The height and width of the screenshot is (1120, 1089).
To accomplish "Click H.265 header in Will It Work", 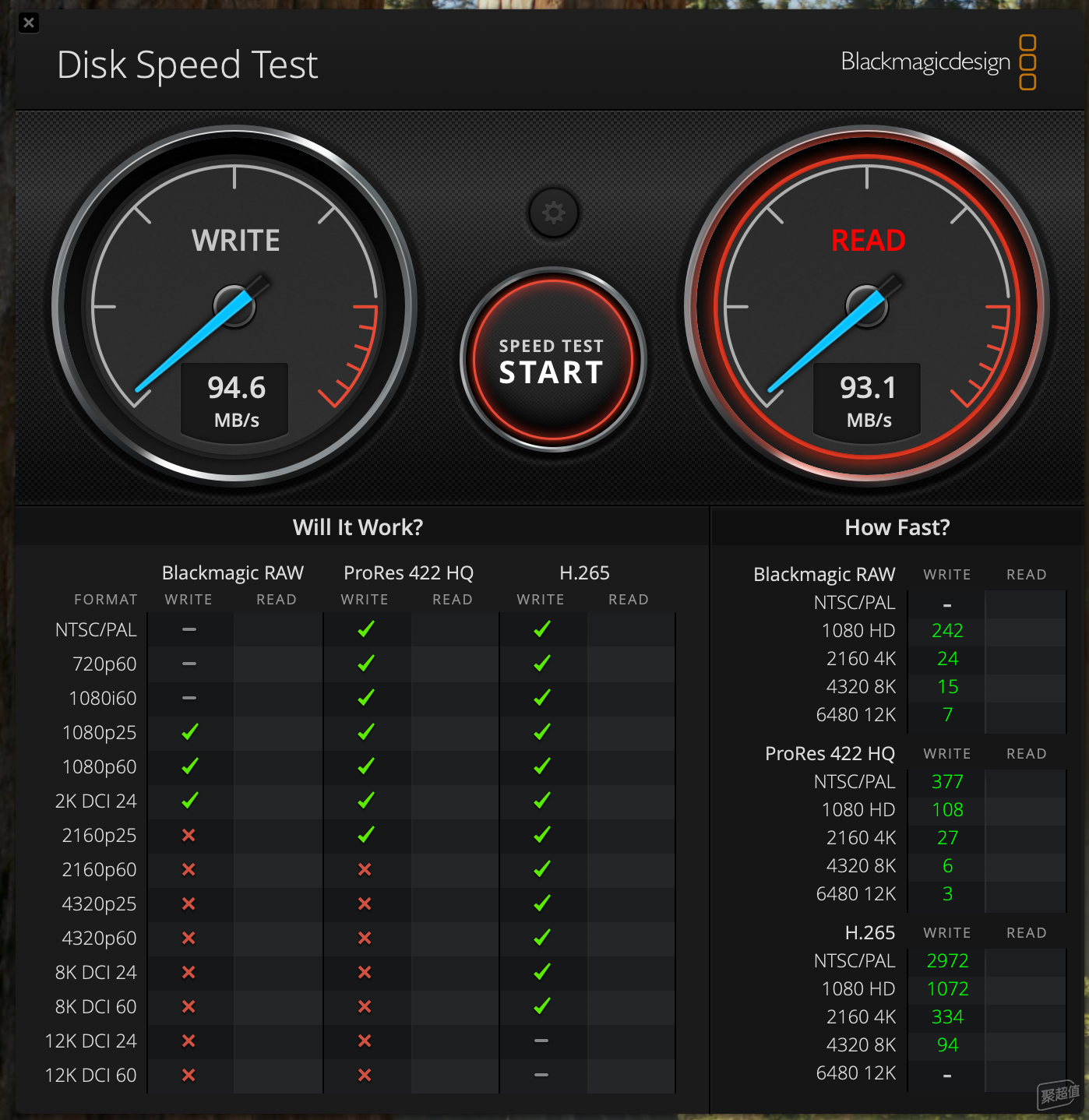I will pyautogui.click(x=584, y=573).
